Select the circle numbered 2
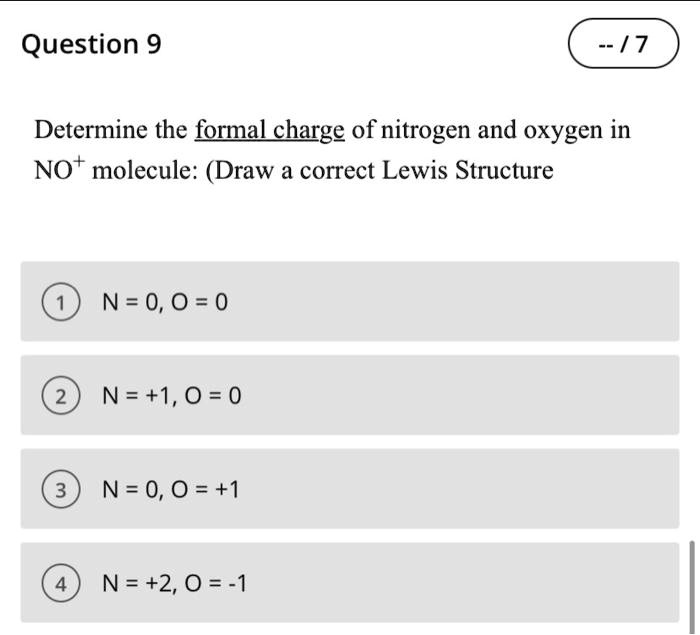The image size is (700, 635). coord(62,397)
